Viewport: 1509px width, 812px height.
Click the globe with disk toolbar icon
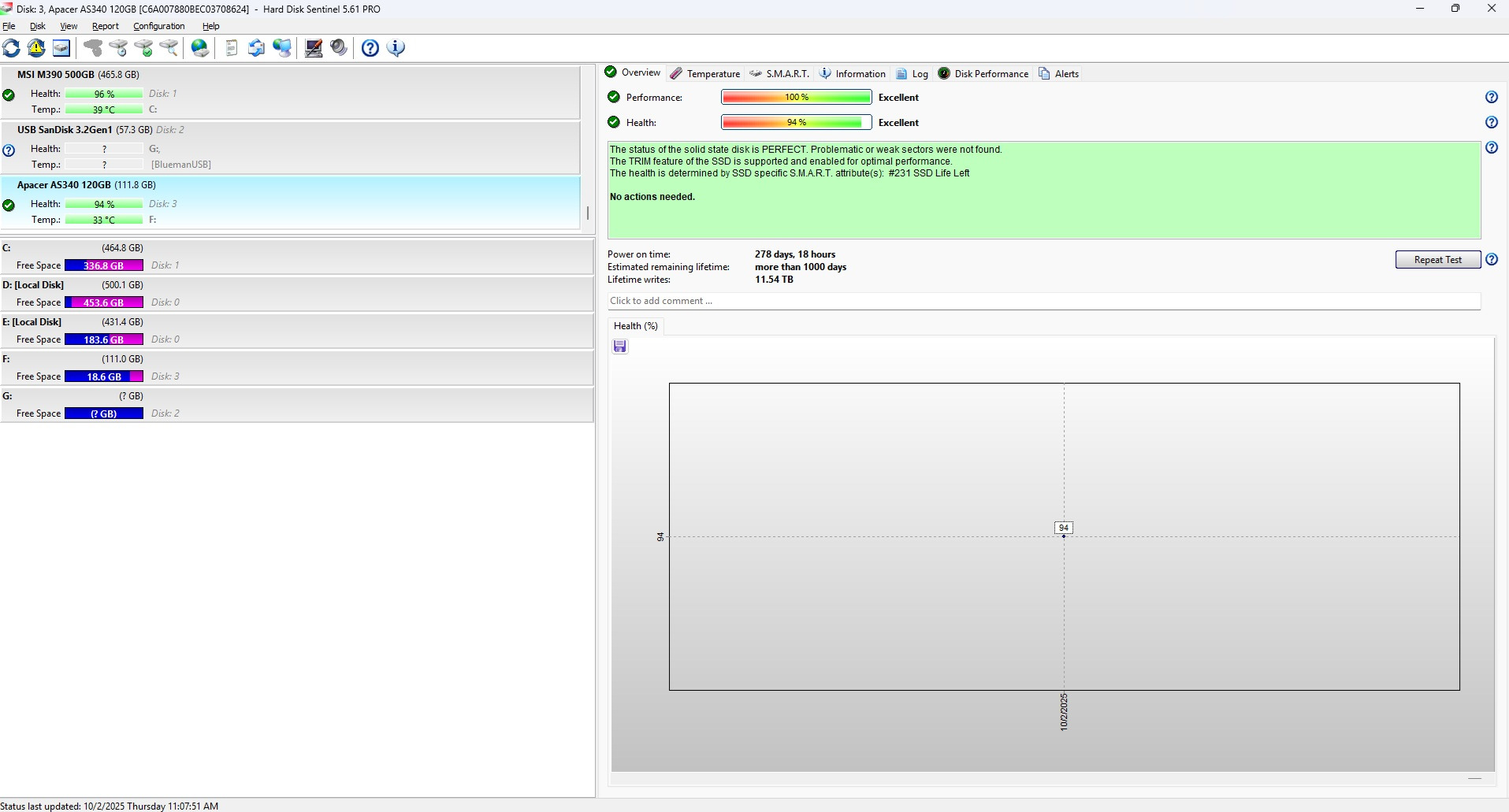(200, 48)
